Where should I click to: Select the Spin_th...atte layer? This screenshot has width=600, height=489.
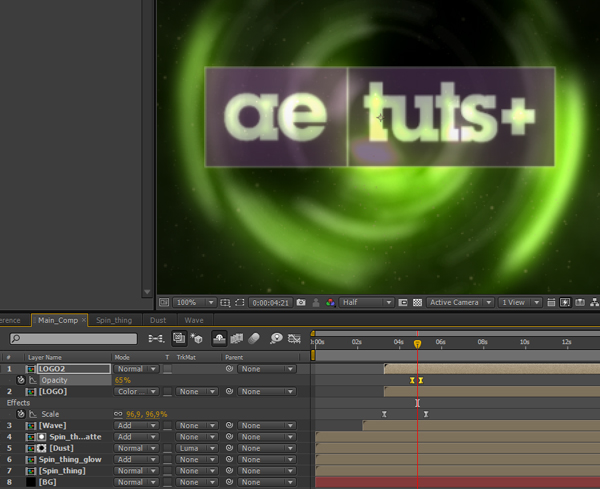tap(75, 437)
